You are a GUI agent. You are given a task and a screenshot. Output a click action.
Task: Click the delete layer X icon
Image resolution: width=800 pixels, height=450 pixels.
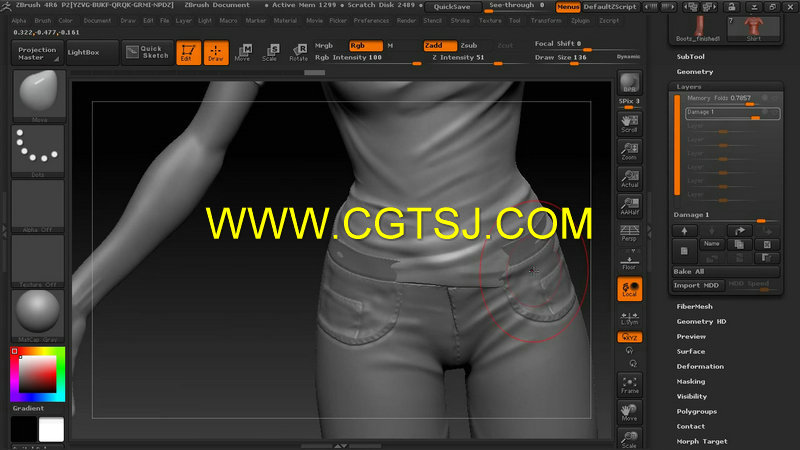pos(767,244)
